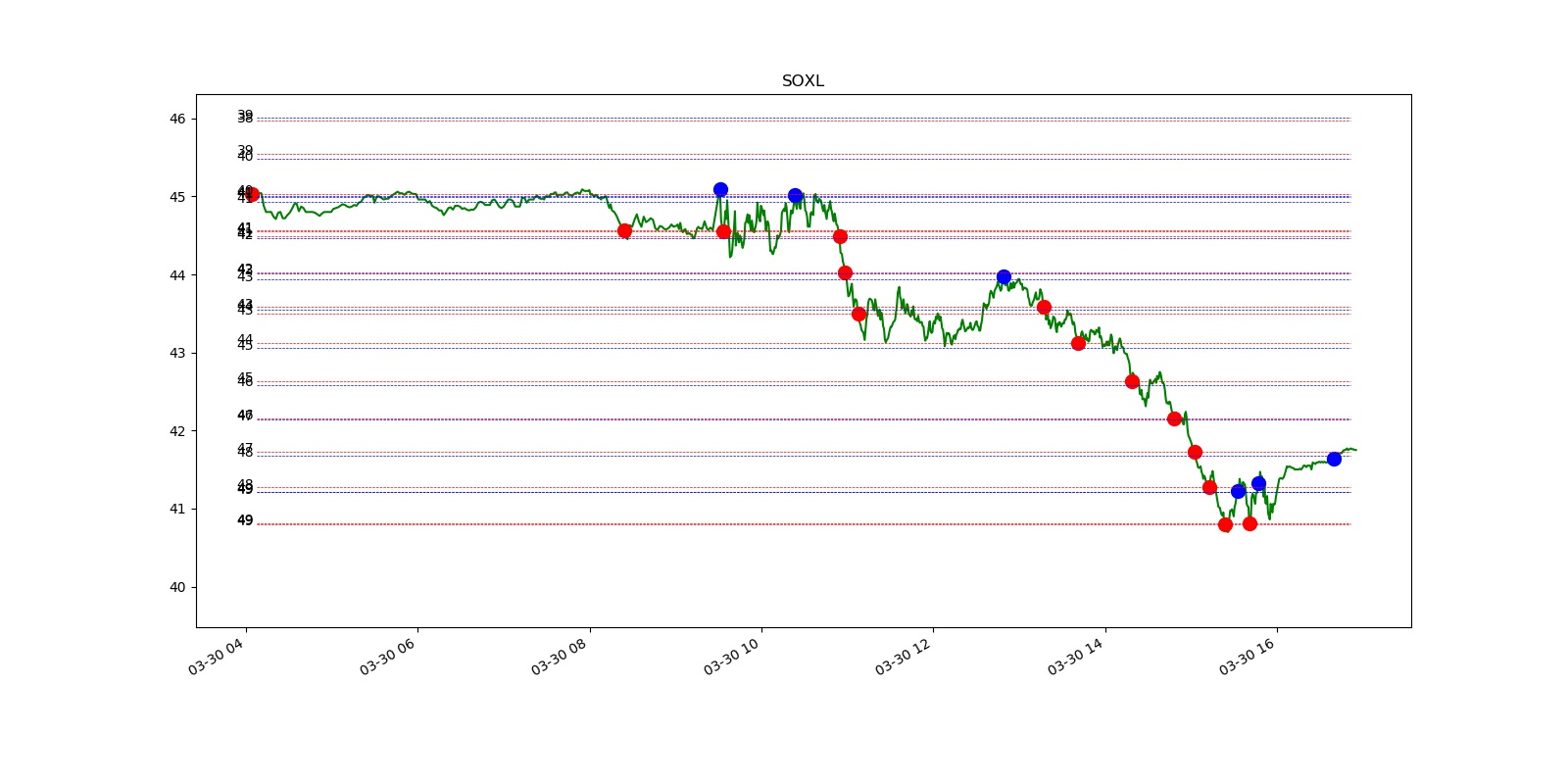The image size is (1568, 784).
Task: Select the y-axis tick label 43
Action: (x=177, y=353)
